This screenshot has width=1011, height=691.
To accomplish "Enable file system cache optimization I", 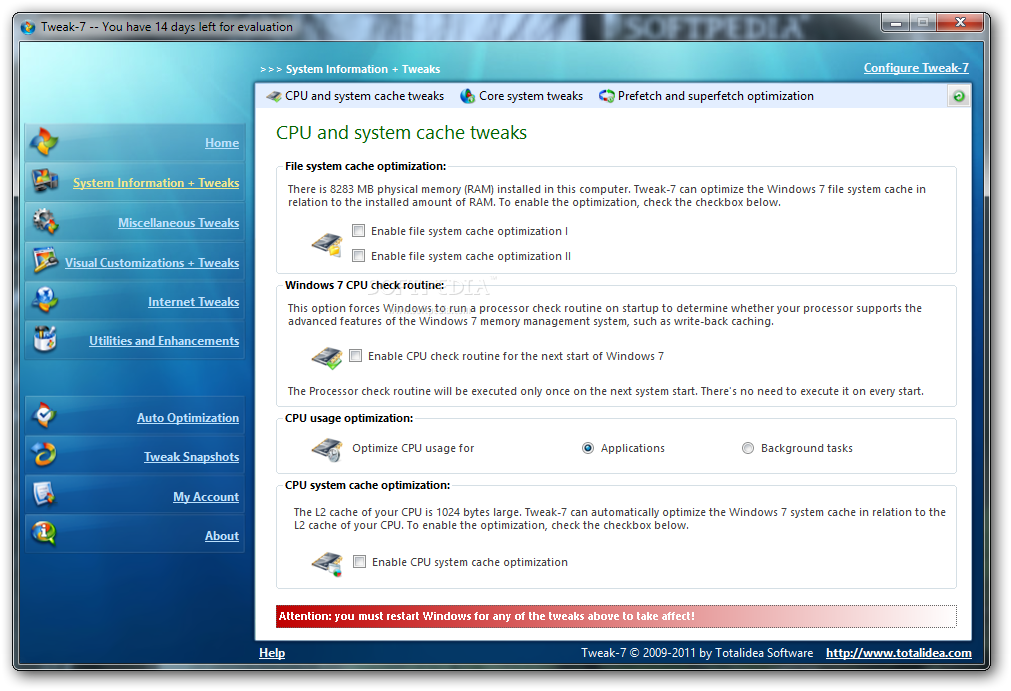I will (x=358, y=231).
